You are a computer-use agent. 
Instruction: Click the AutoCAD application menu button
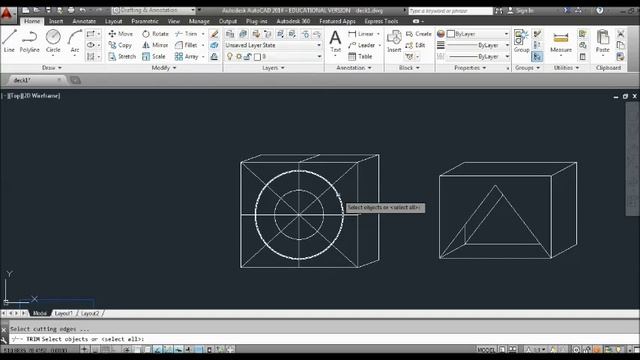pos(7,14)
